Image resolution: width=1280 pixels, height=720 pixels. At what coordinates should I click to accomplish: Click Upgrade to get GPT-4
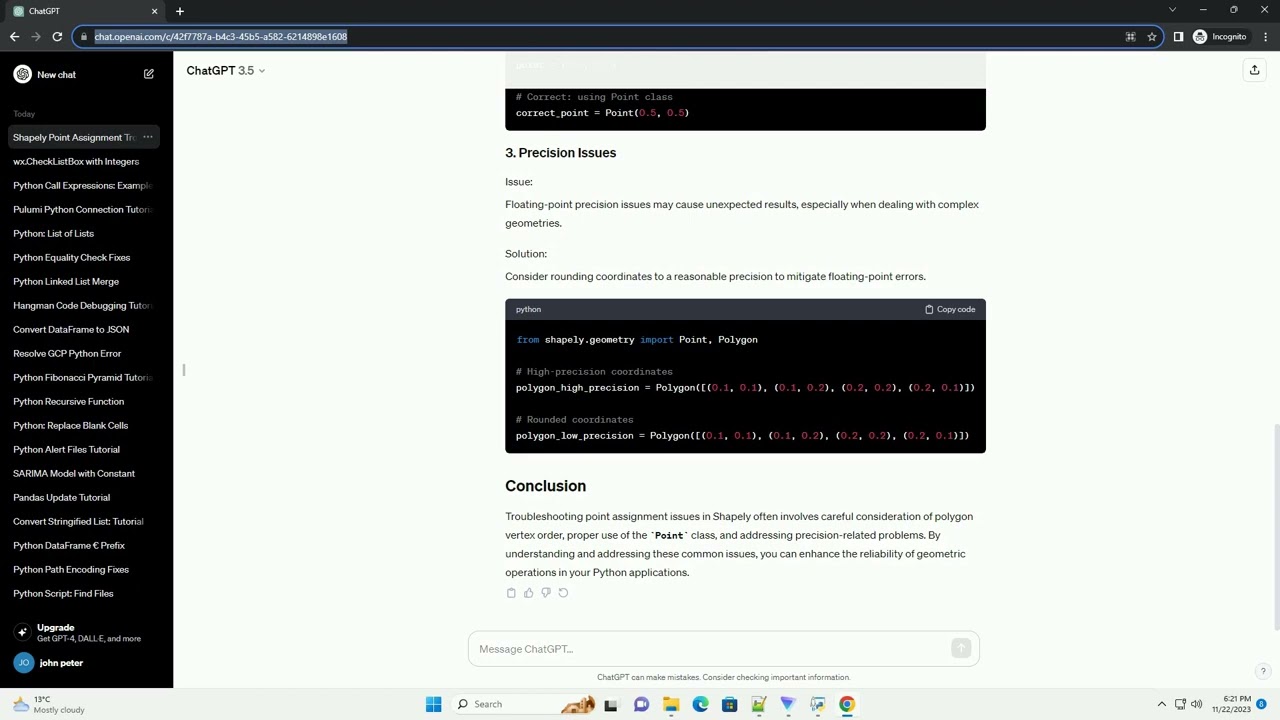tap(86, 632)
